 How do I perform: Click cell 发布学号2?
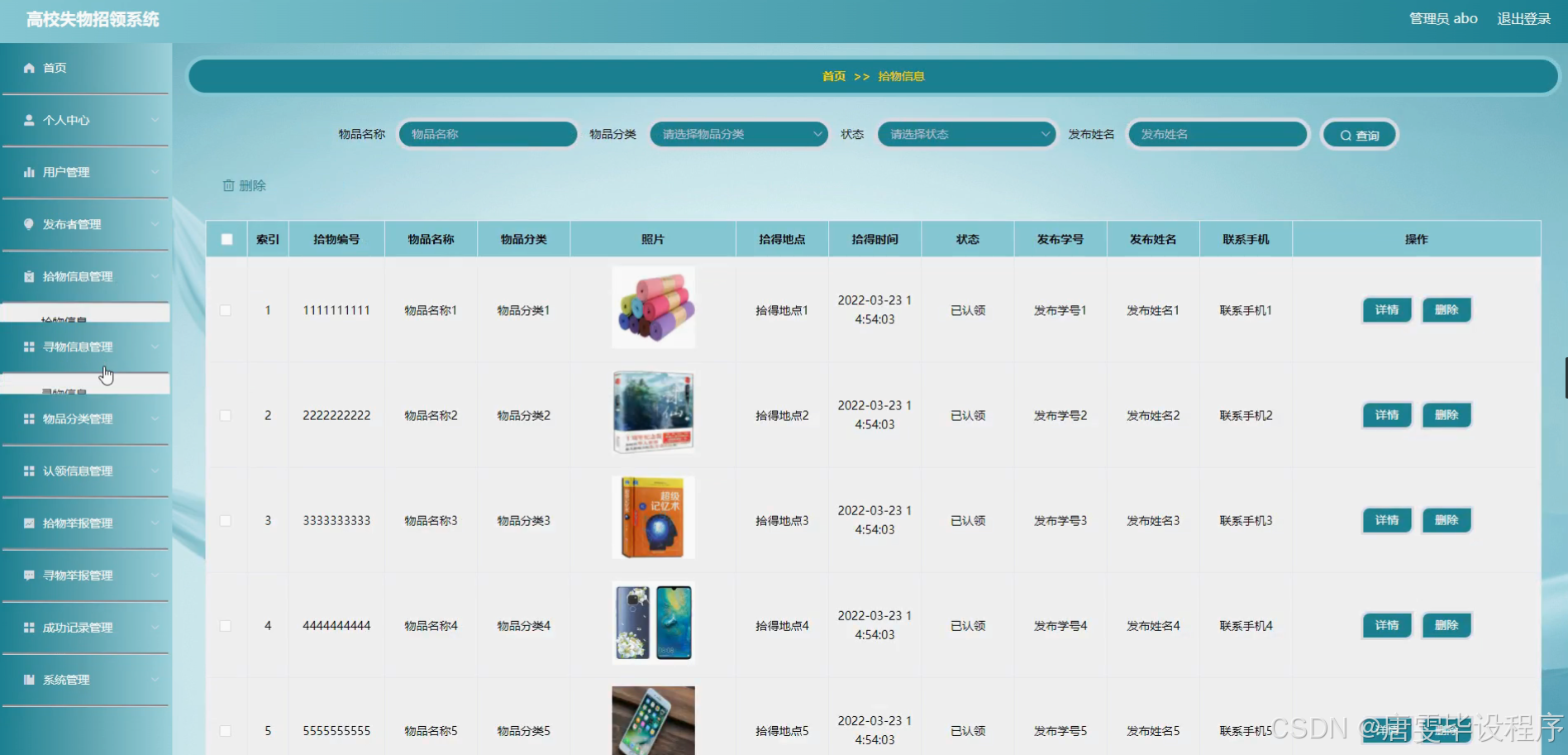[x=1060, y=415]
